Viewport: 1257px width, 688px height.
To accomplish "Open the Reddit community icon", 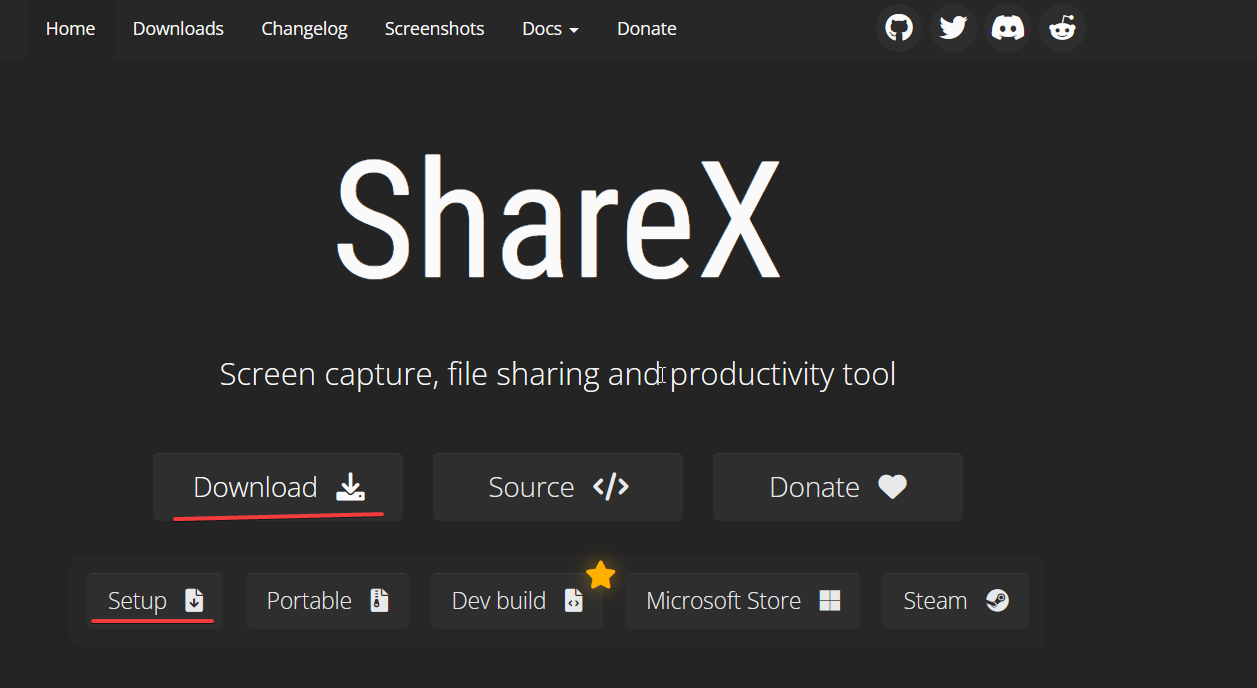I will 1062,28.
